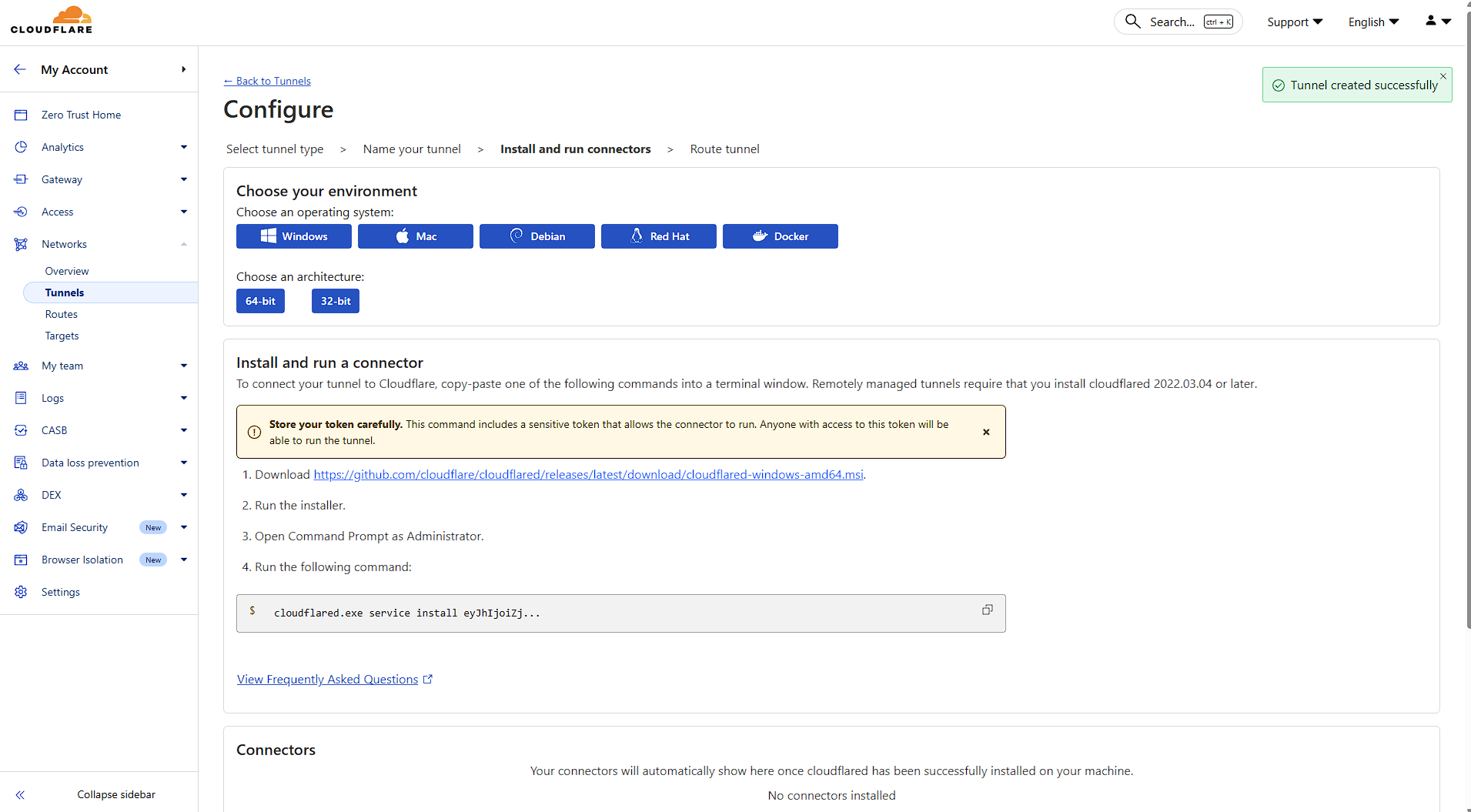Open the cloudflared Windows msi download link
This screenshot has width=1471, height=812.
pyautogui.click(x=588, y=474)
